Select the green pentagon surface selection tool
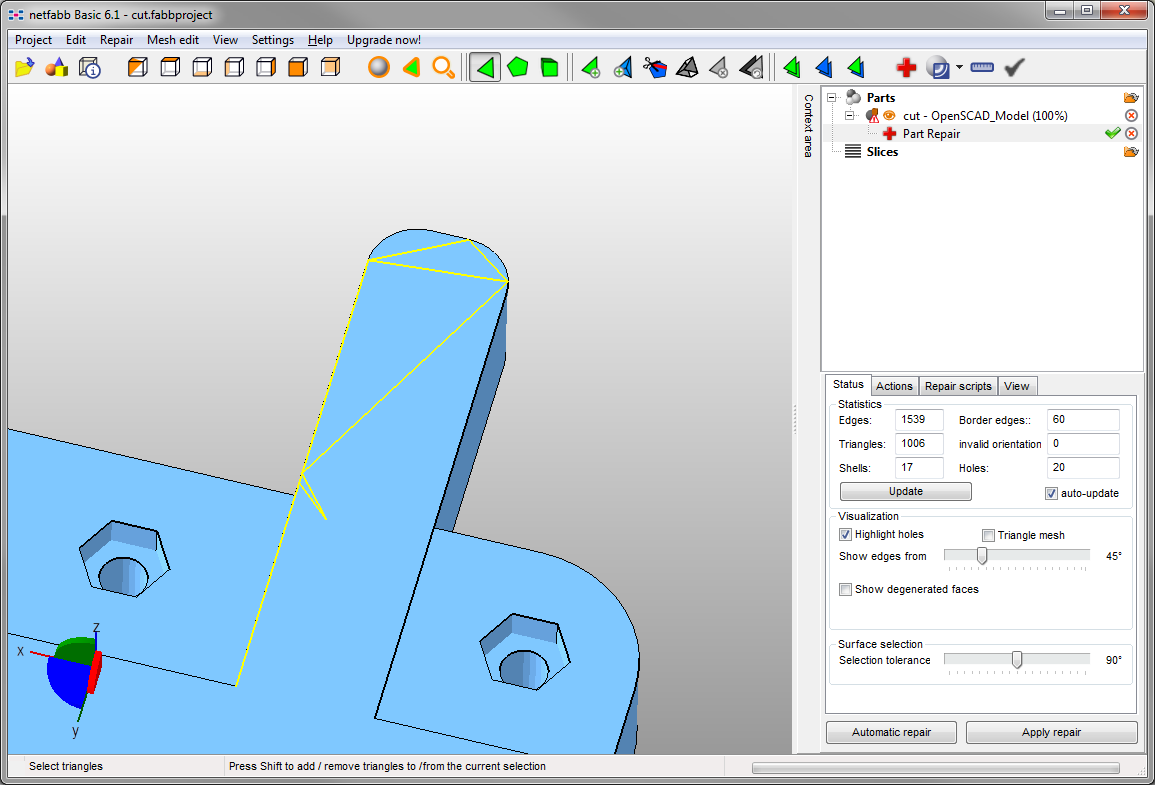 517,68
